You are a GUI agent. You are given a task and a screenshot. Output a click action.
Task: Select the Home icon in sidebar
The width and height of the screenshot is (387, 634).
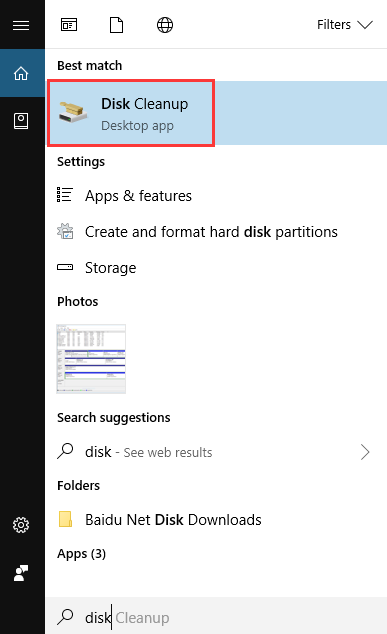click(21, 74)
